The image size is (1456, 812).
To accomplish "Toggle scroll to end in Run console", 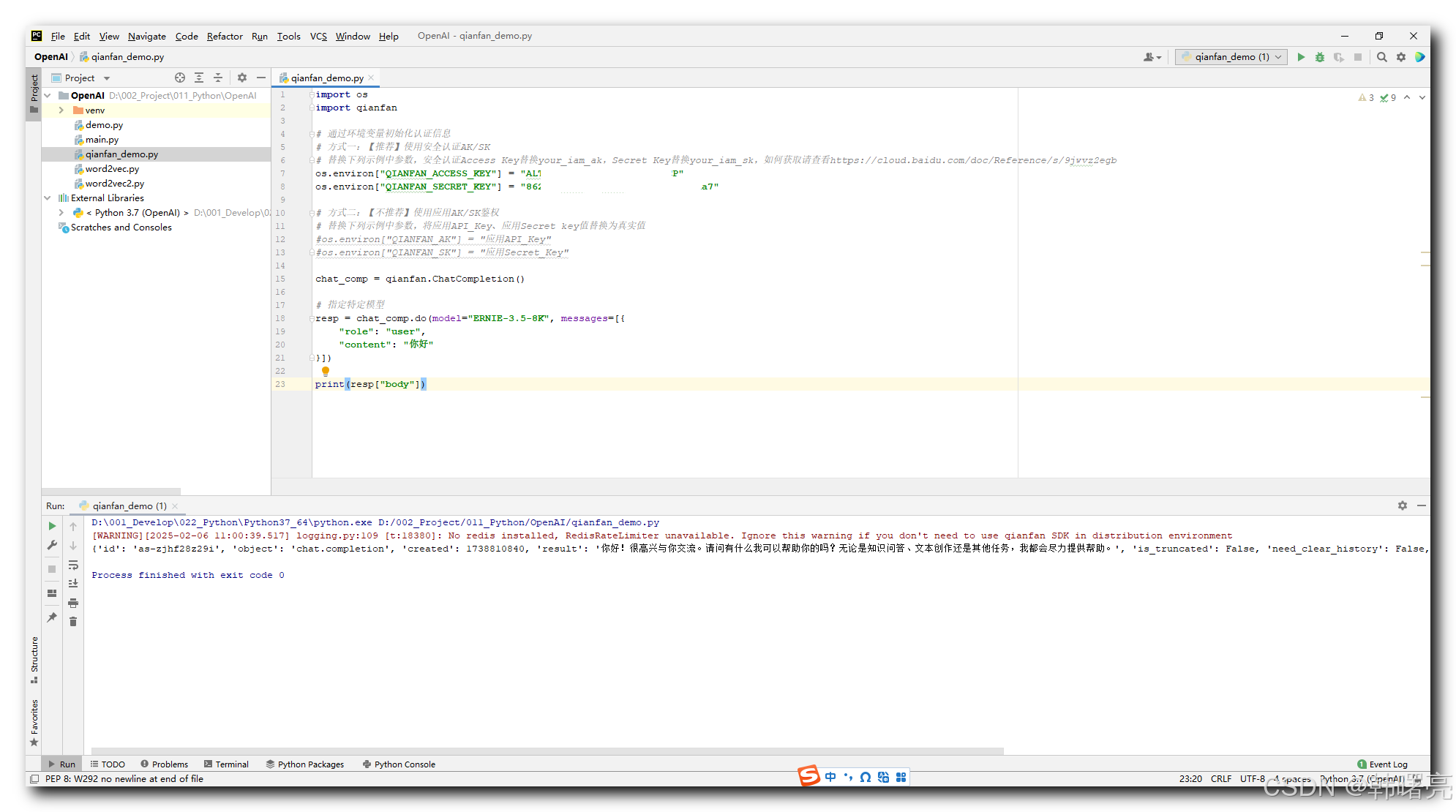I will [x=73, y=584].
